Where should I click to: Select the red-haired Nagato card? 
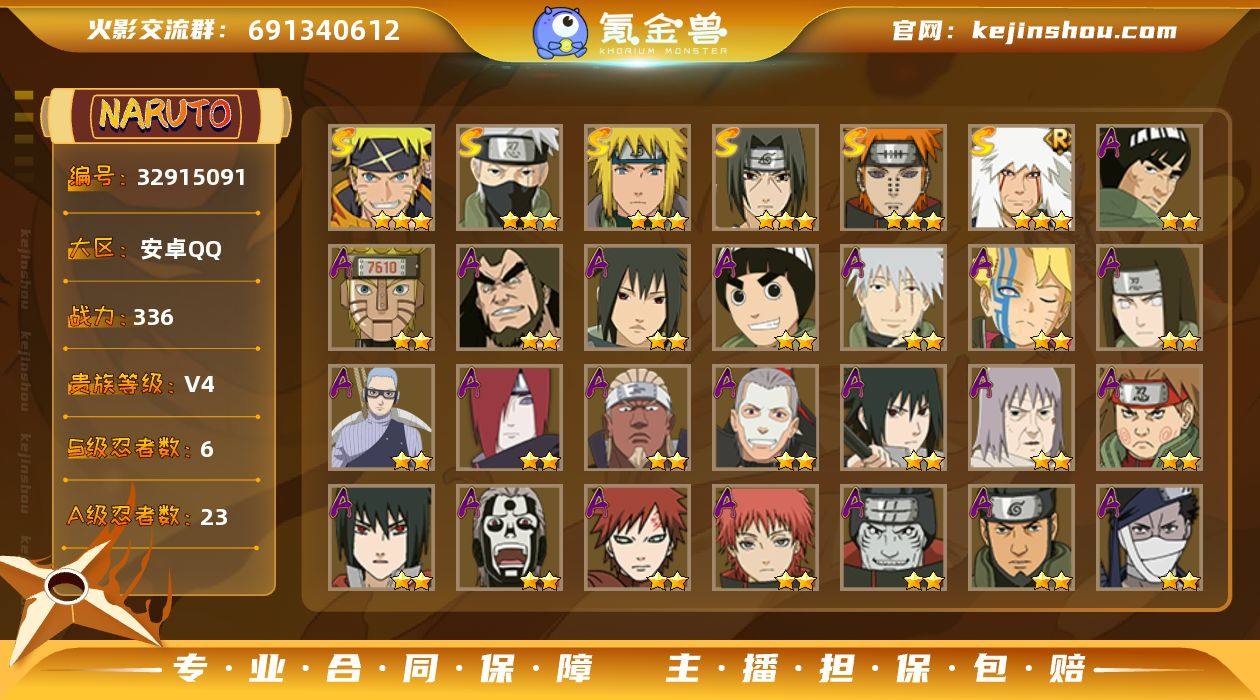510,418
